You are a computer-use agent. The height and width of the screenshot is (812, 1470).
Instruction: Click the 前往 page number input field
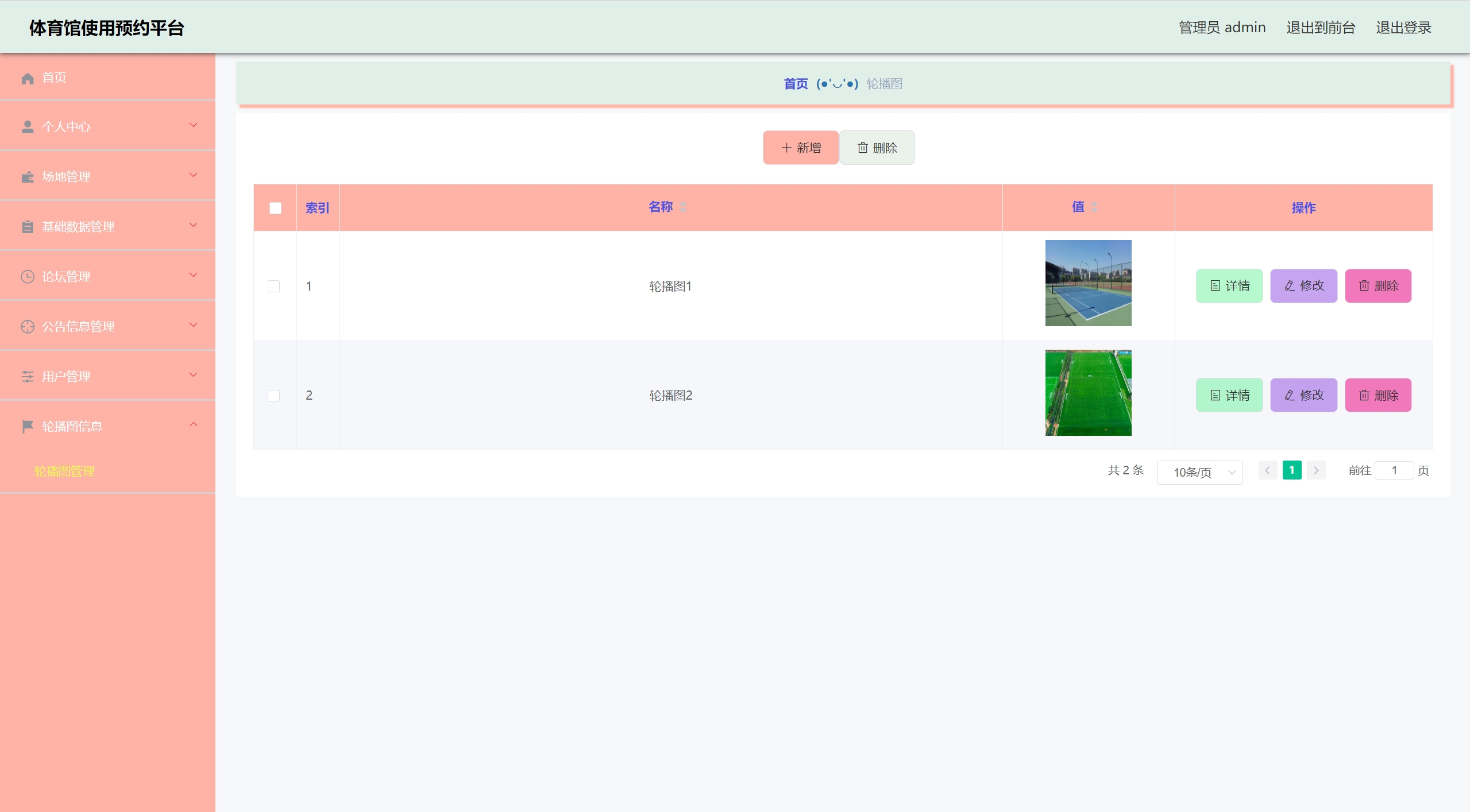(1394, 471)
